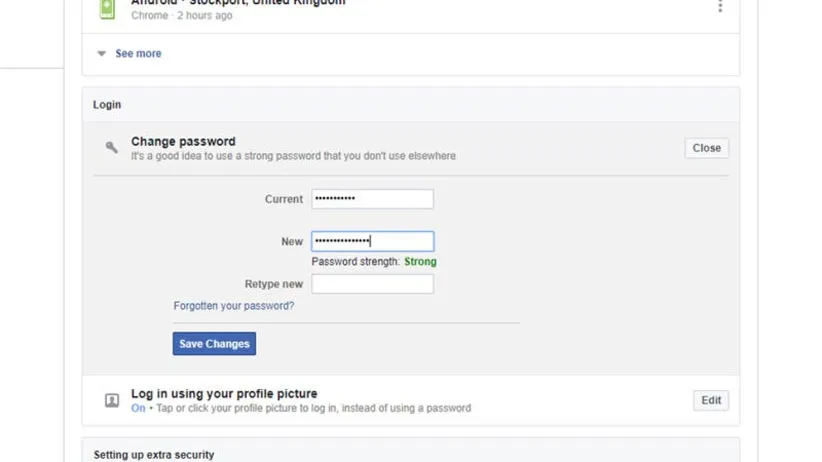Focus the Current password field
This screenshot has height=462, width=822.
coord(372,199)
